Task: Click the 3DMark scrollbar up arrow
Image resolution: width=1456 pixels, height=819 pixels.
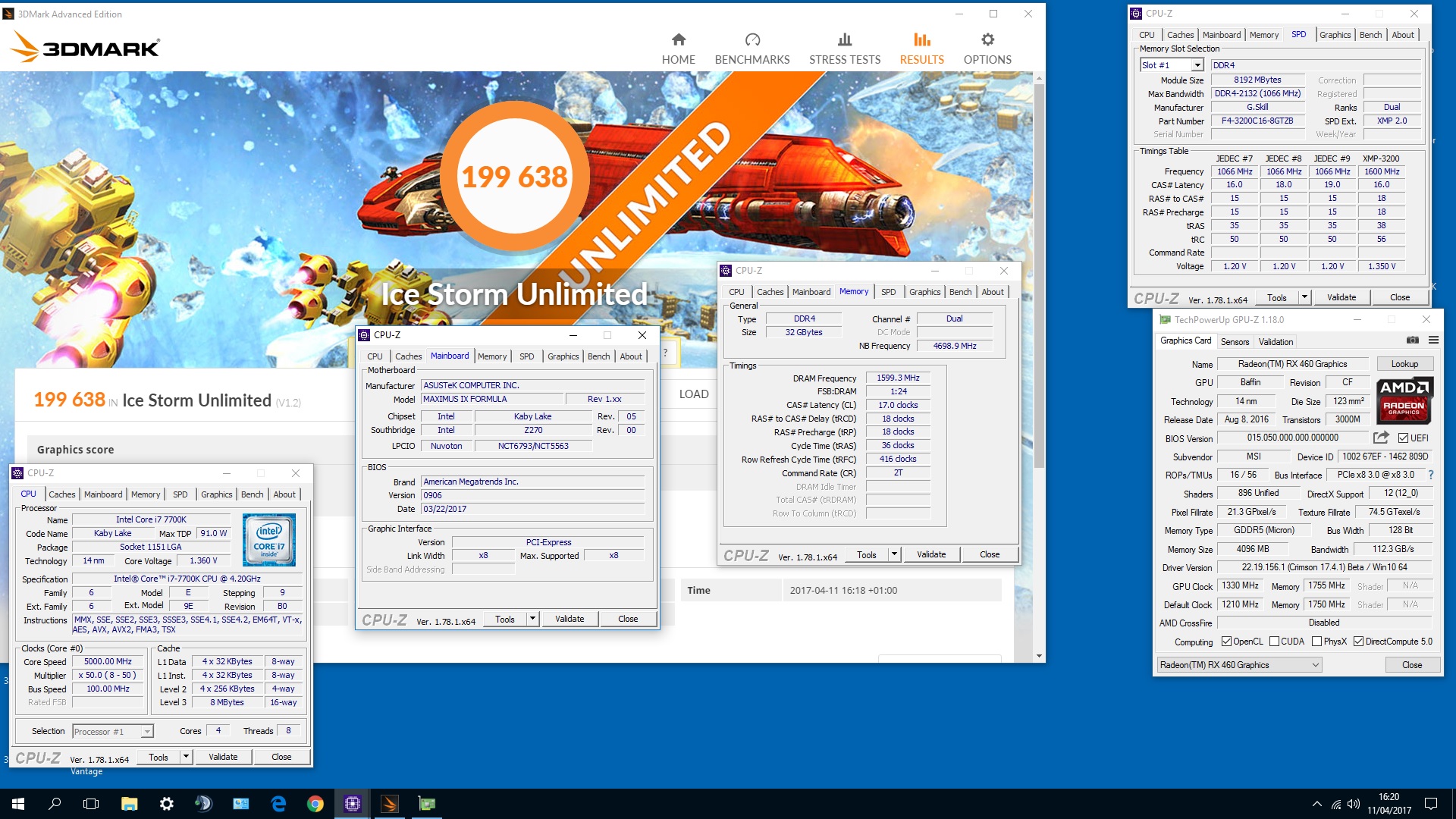Action: point(1039,77)
